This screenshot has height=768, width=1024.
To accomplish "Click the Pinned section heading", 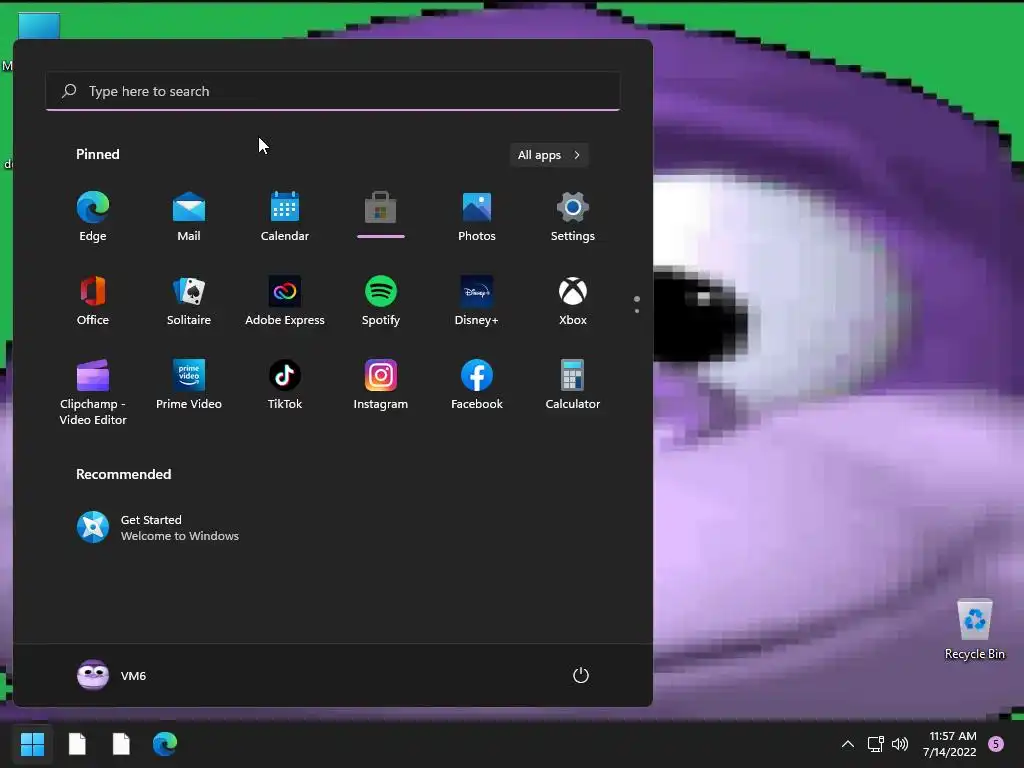I will [97, 154].
